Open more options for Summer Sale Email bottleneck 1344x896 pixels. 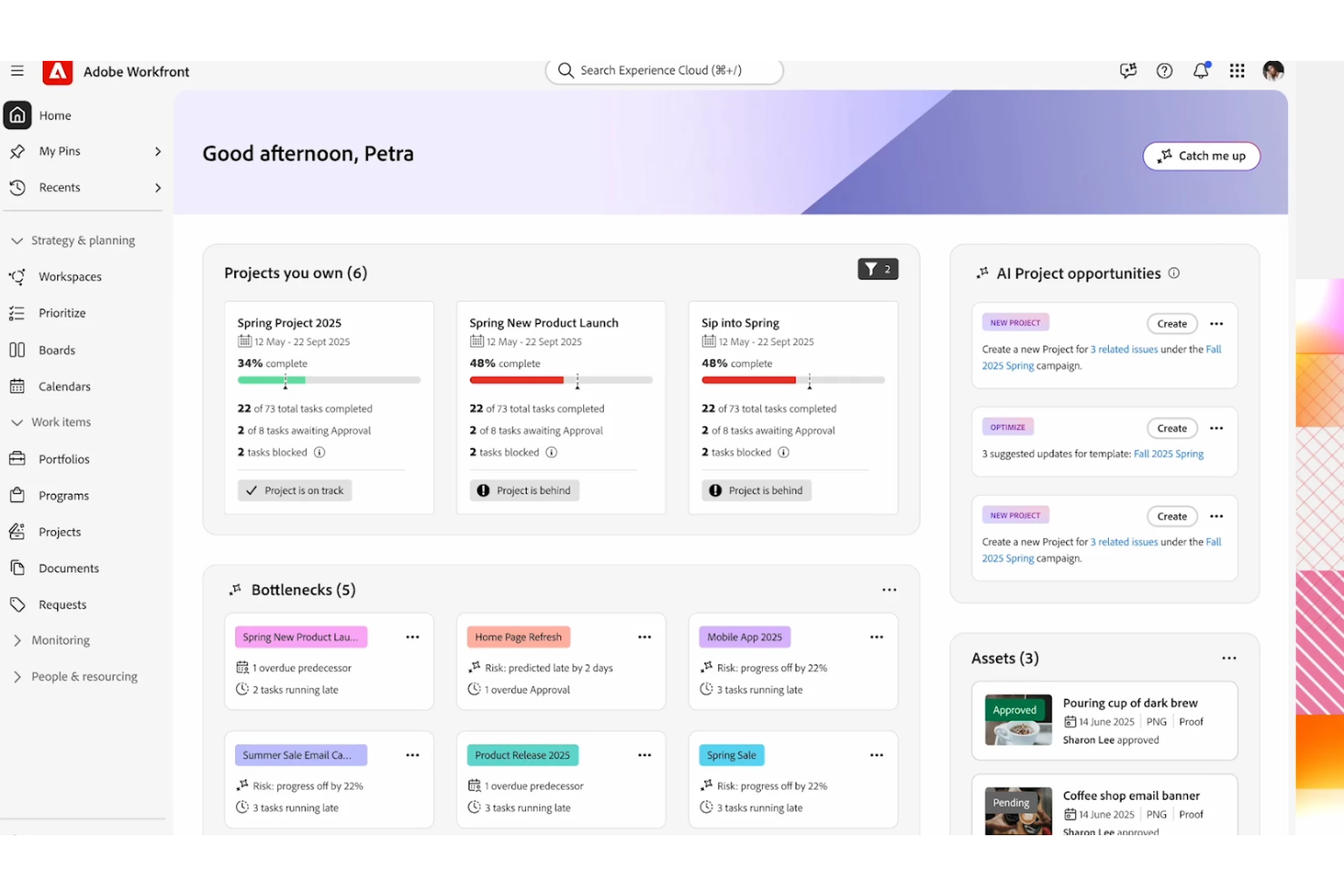click(x=412, y=755)
